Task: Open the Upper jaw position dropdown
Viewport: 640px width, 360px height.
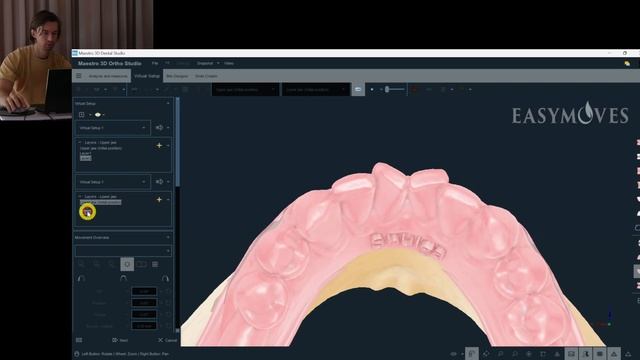Action: (x=245, y=89)
